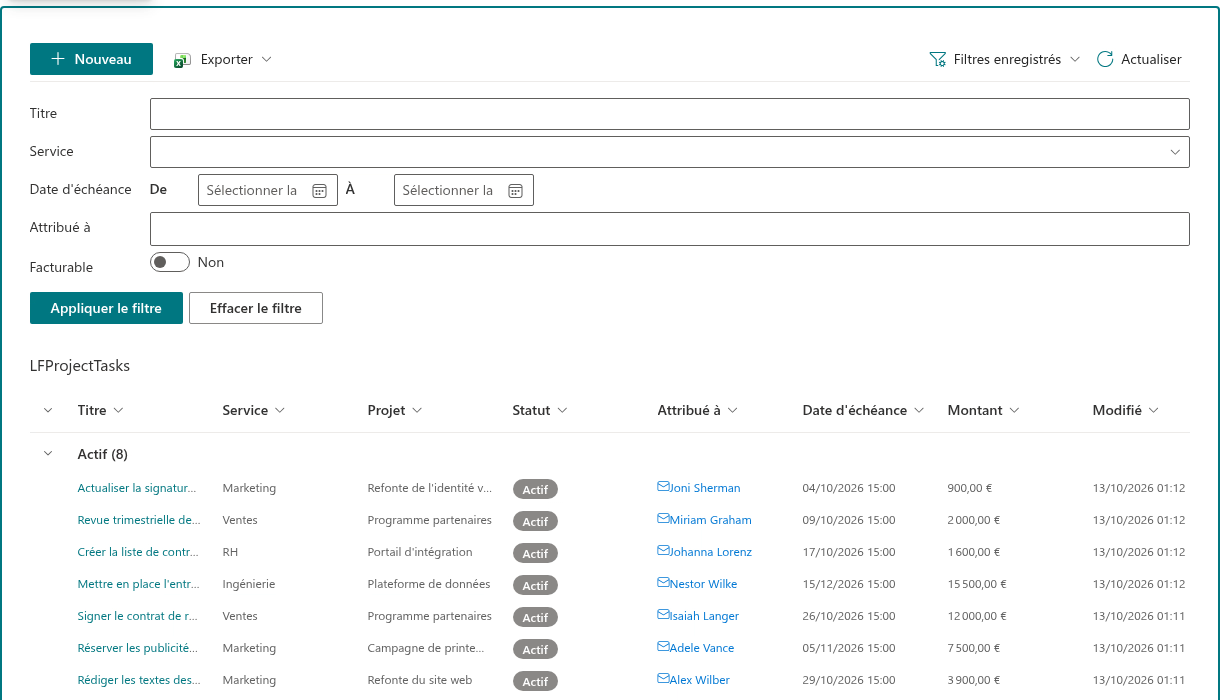
Task: Open the task 'Signer le contrat de r...'
Action: [137, 616]
